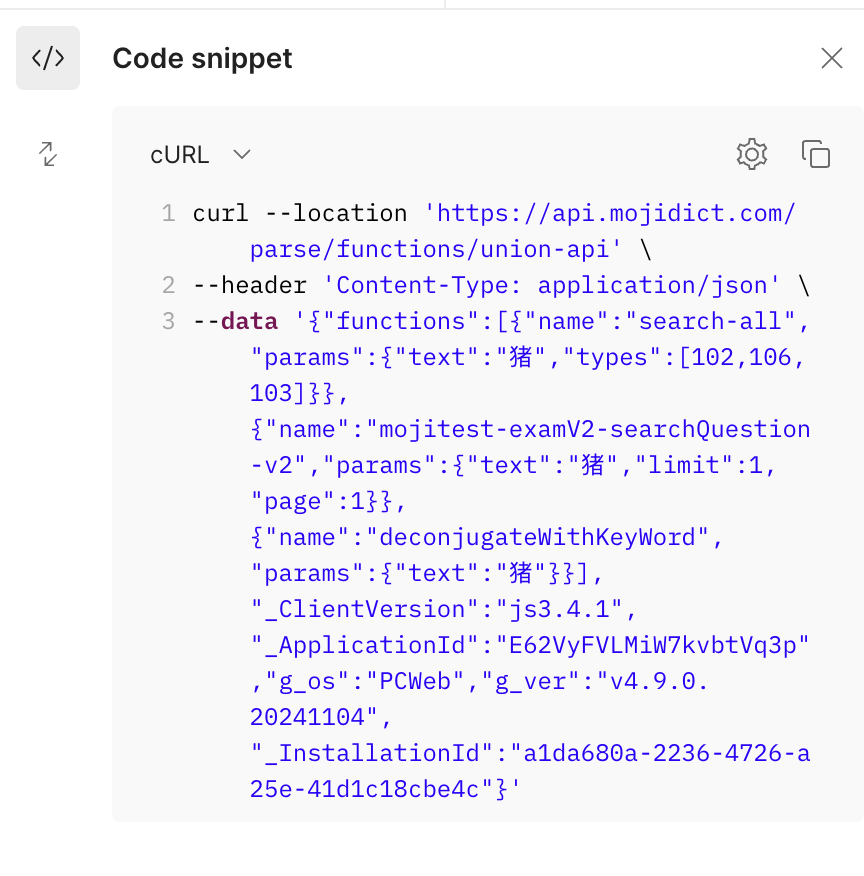This screenshot has height=876, width=864.
Task: Click the code snippet </> icon
Action: tap(48, 58)
